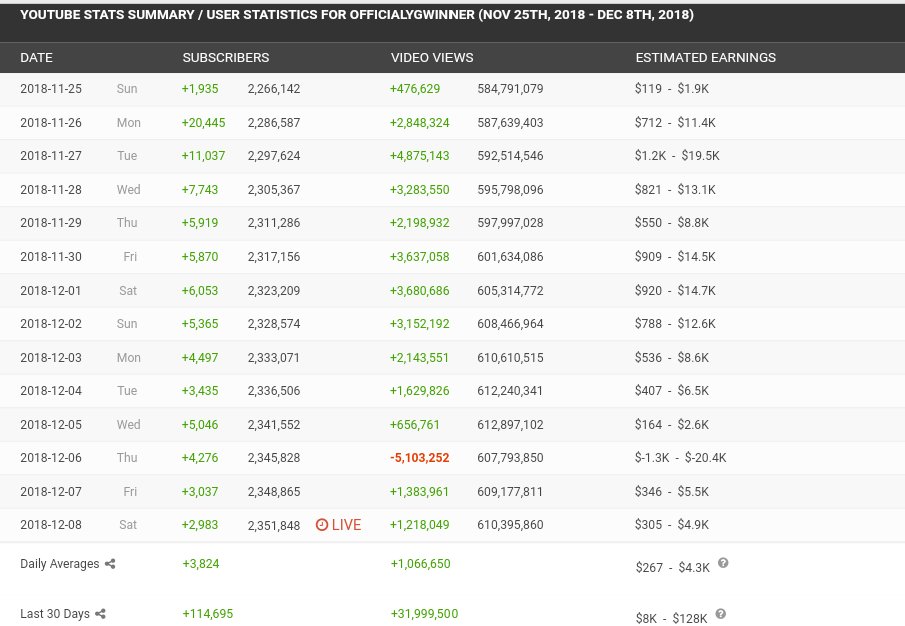Image resolution: width=905 pixels, height=626 pixels.
Task: Click date 2018-12-06
Action: [x=51, y=458]
